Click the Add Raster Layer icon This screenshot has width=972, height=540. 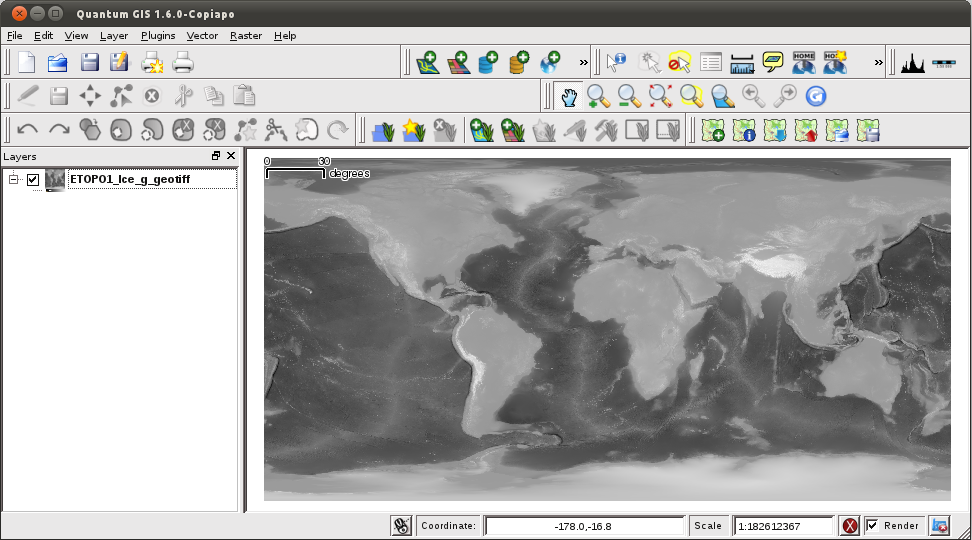click(x=459, y=63)
